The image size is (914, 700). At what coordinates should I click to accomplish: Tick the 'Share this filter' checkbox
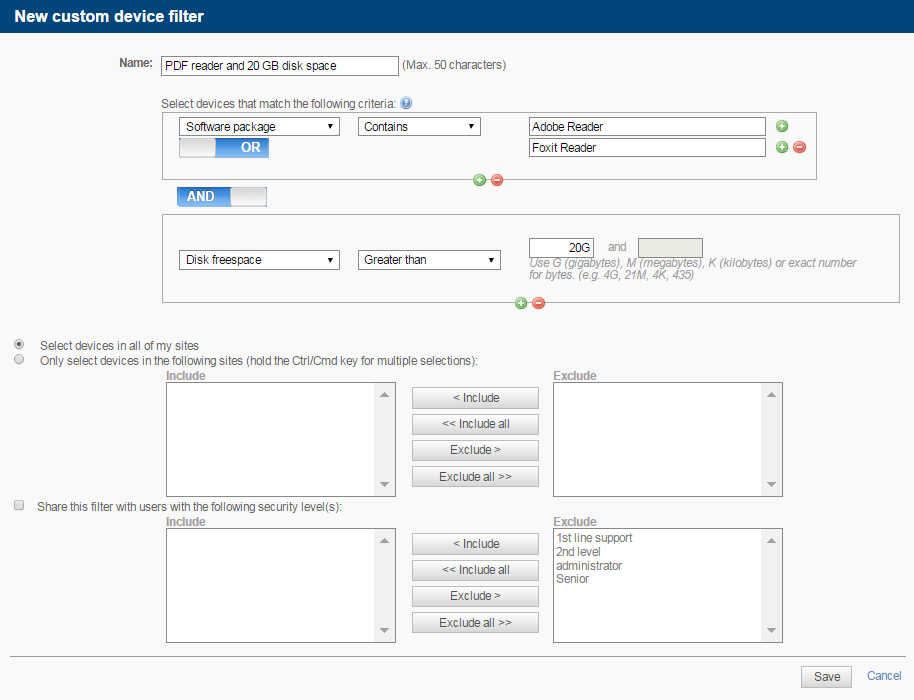click(19, 505)
